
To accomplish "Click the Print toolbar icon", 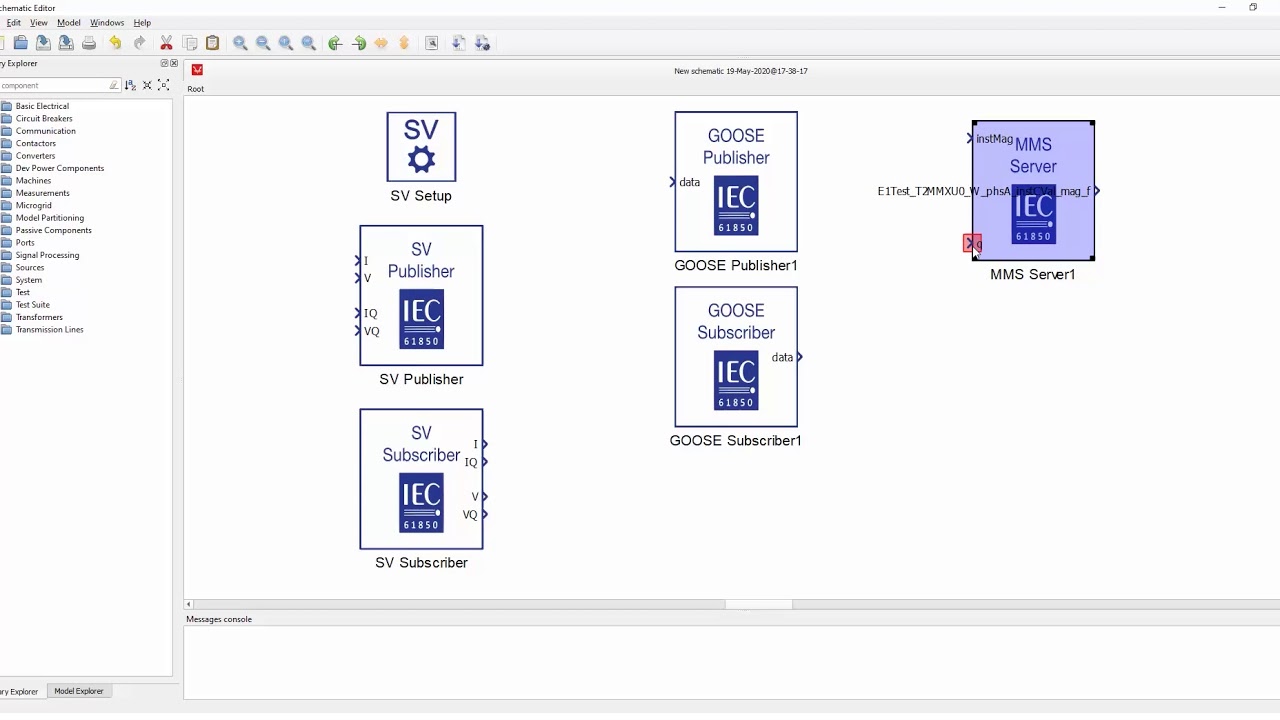I will coord(89,43).
